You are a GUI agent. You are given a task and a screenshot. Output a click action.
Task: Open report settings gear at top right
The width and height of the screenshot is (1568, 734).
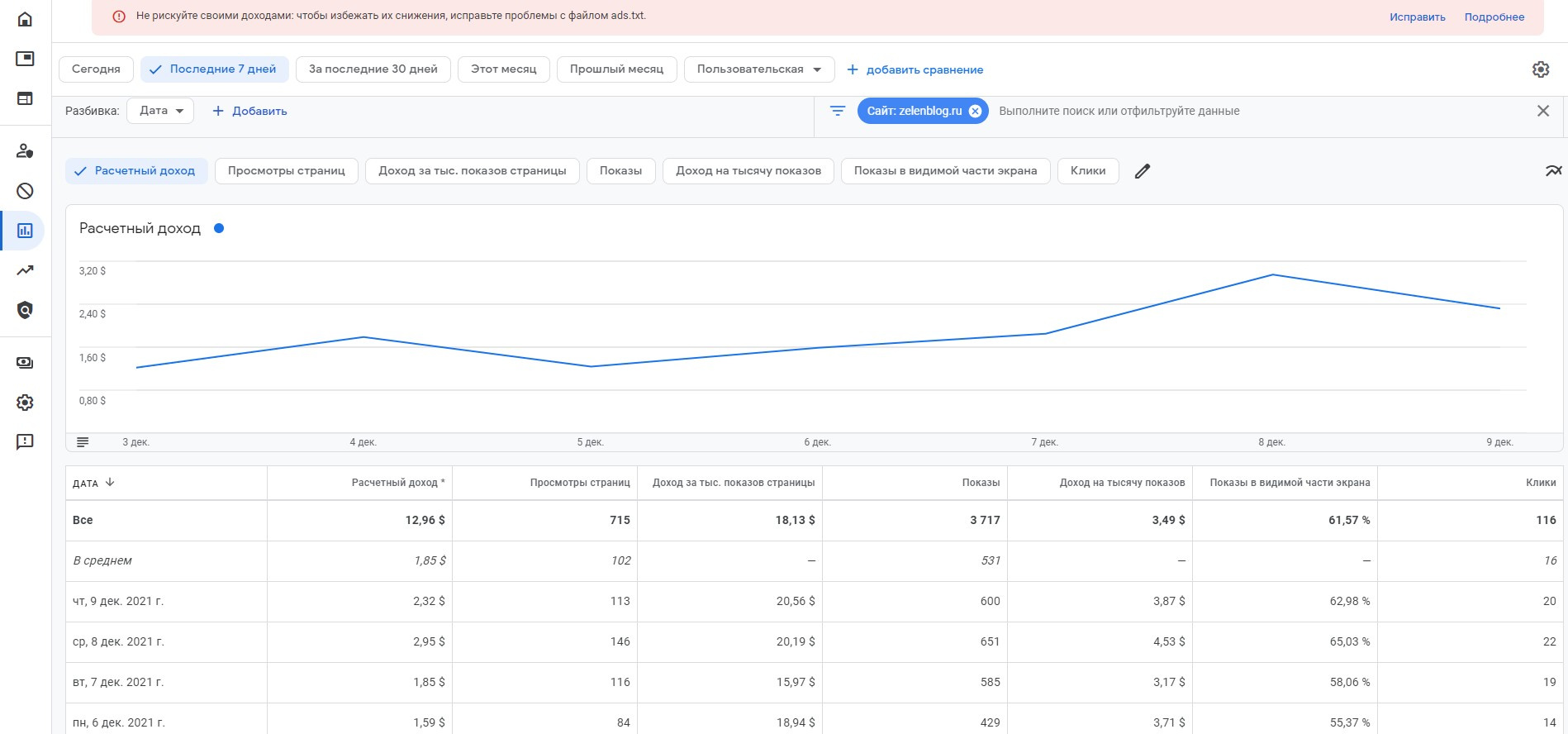click(1540, 69)
